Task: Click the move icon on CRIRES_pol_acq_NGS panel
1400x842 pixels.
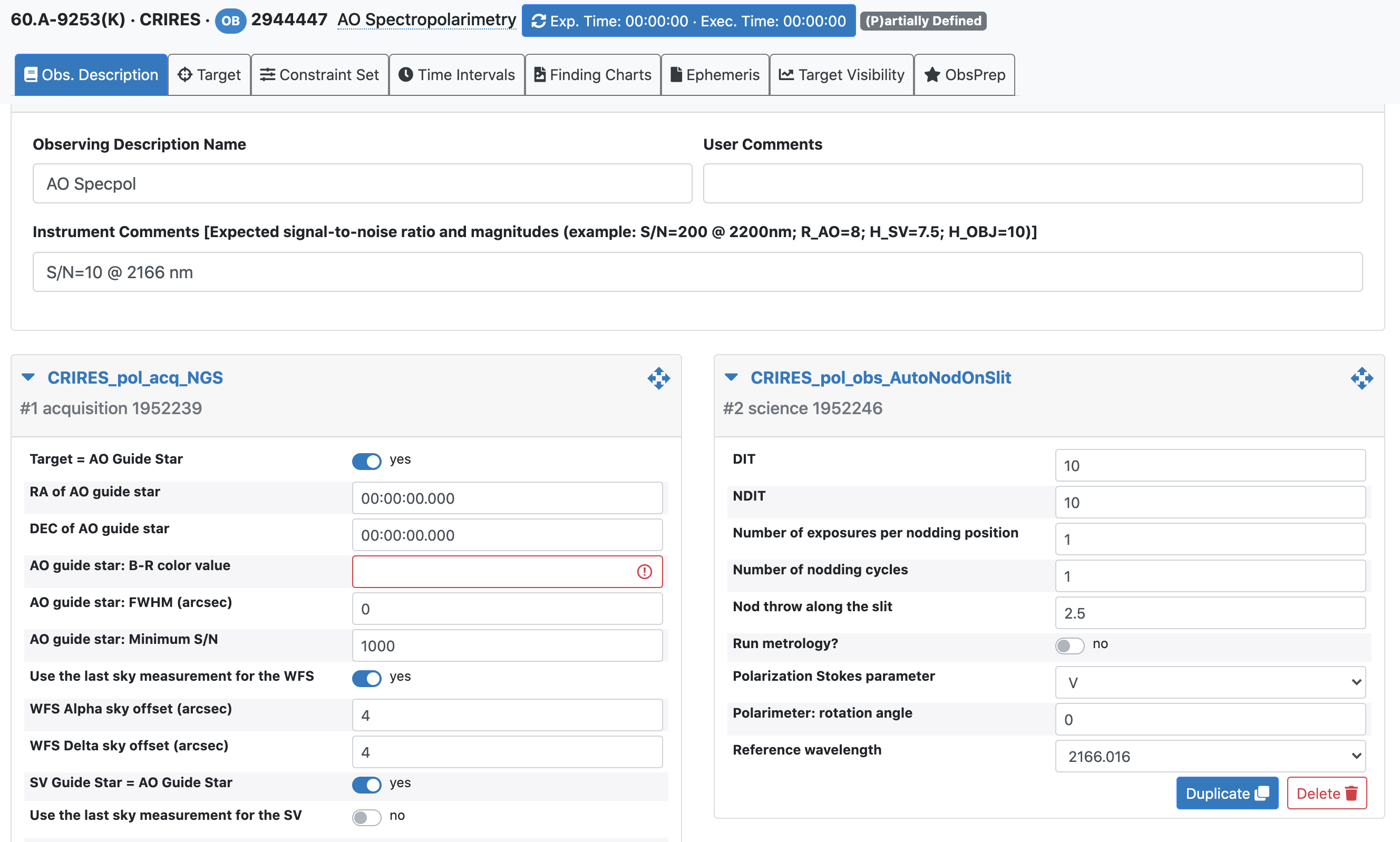Action: pos(658,378)
